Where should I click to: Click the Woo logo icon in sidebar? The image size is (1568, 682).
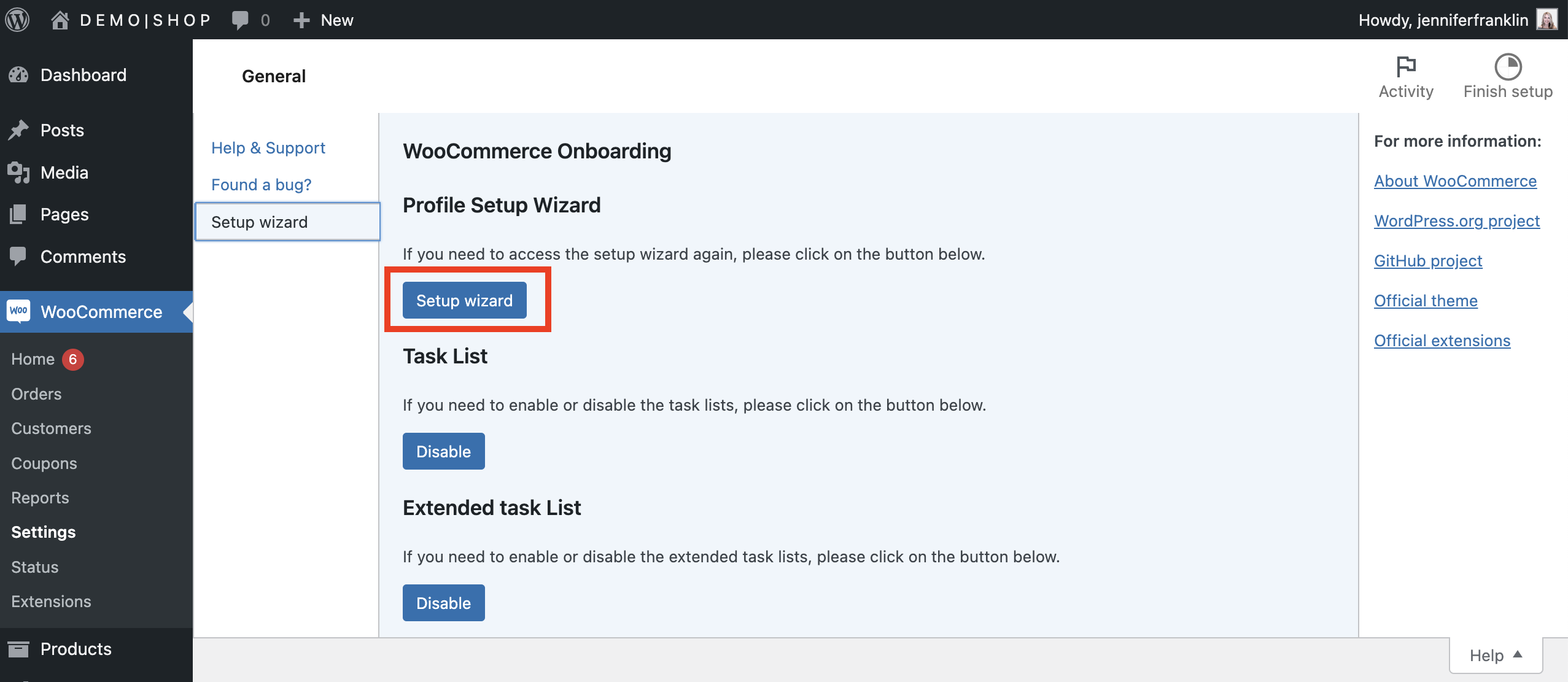18,311
